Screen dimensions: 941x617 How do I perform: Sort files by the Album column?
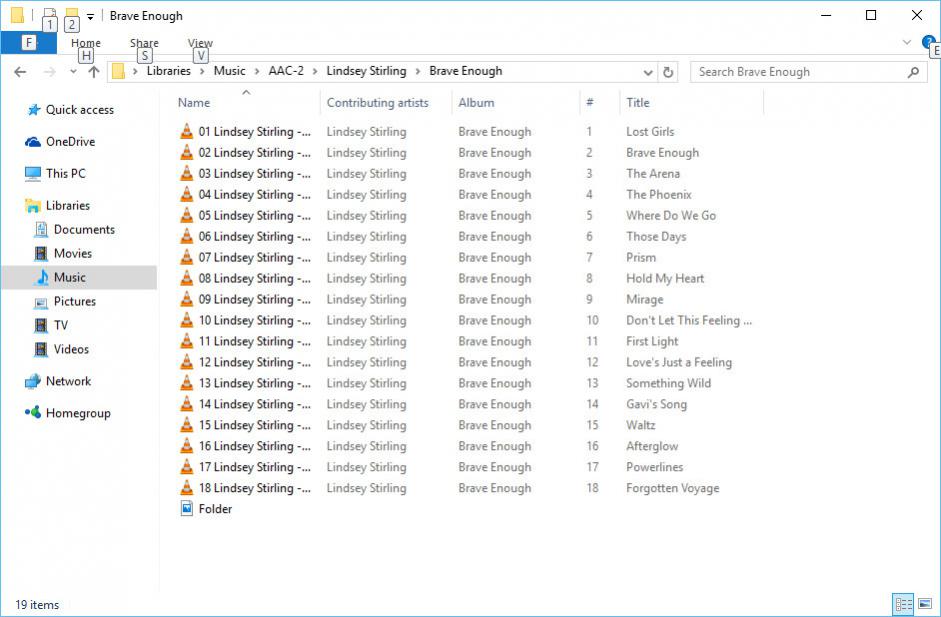click(x=476, y=102)
